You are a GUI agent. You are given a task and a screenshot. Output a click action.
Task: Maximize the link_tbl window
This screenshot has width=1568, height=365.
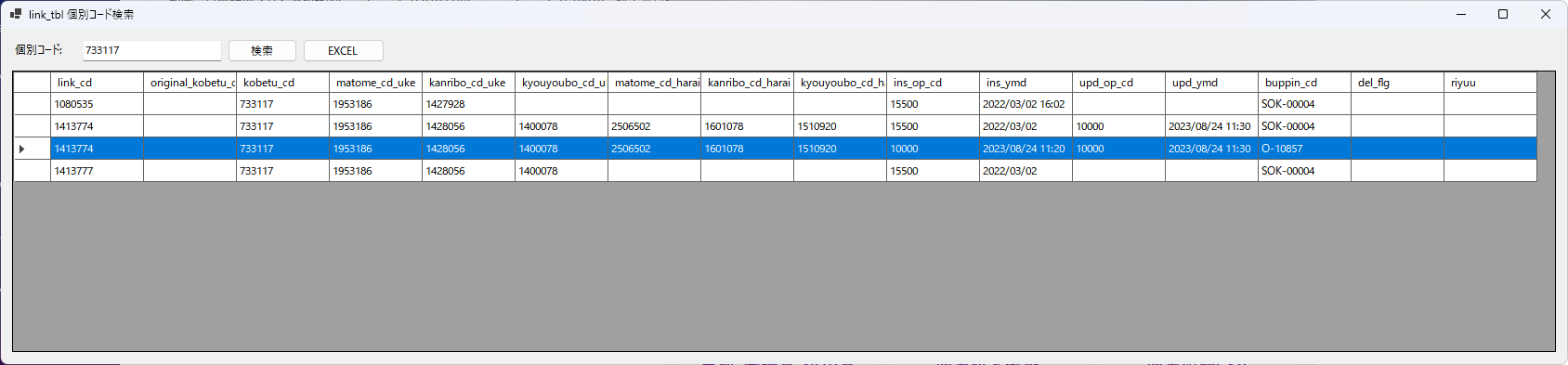point(1503,14)
